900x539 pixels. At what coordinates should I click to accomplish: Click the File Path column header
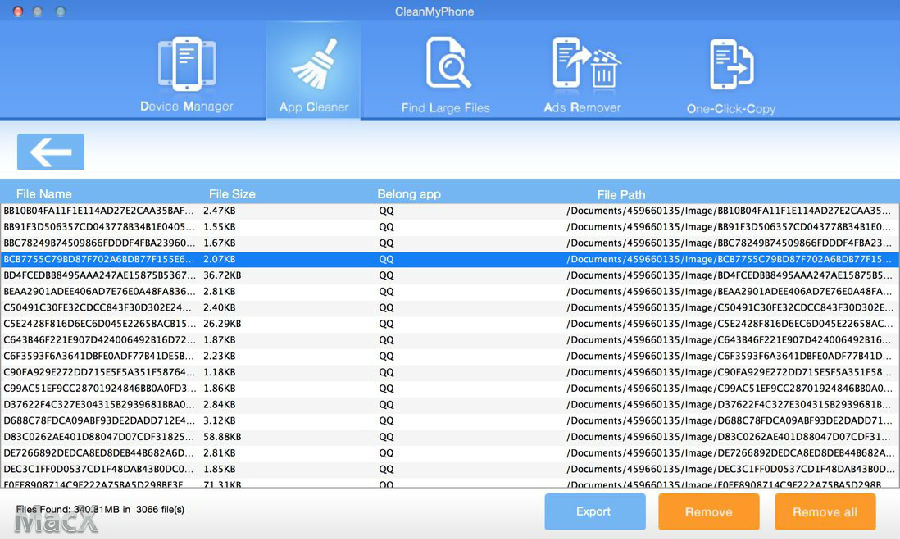click(621, 194)
